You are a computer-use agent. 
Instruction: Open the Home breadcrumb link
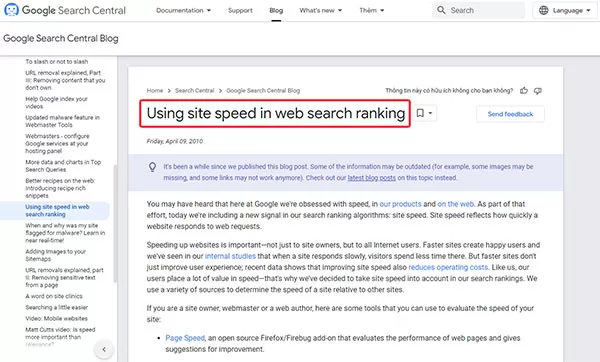pos(155,91)
